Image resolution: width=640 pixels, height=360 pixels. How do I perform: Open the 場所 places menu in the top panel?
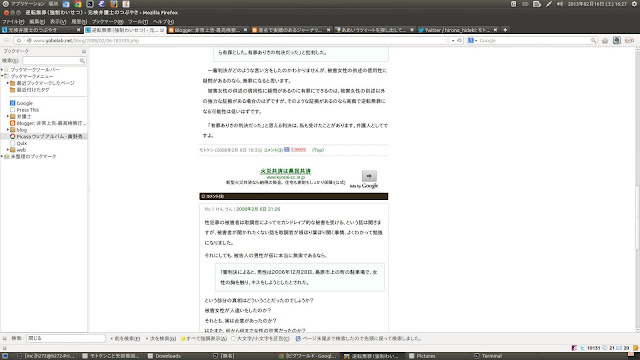pyautogui.click(x=53, y=4)
